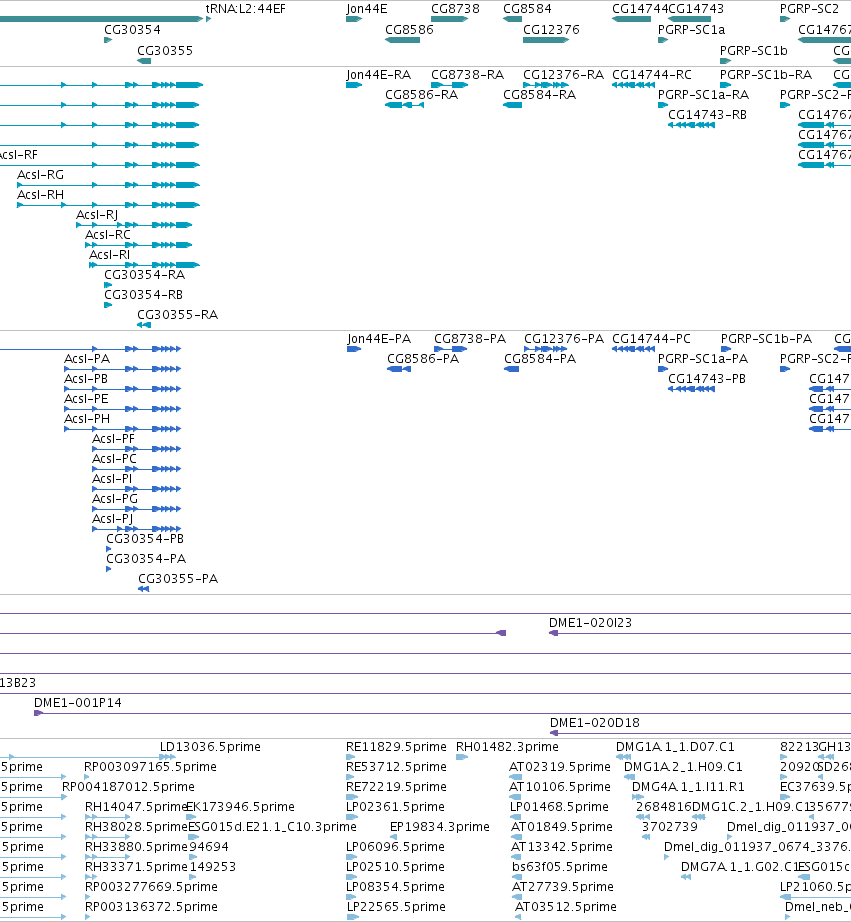851x922 pixels.
Task: Open the CG12376-RA transcript label
Action: [563, 75]
